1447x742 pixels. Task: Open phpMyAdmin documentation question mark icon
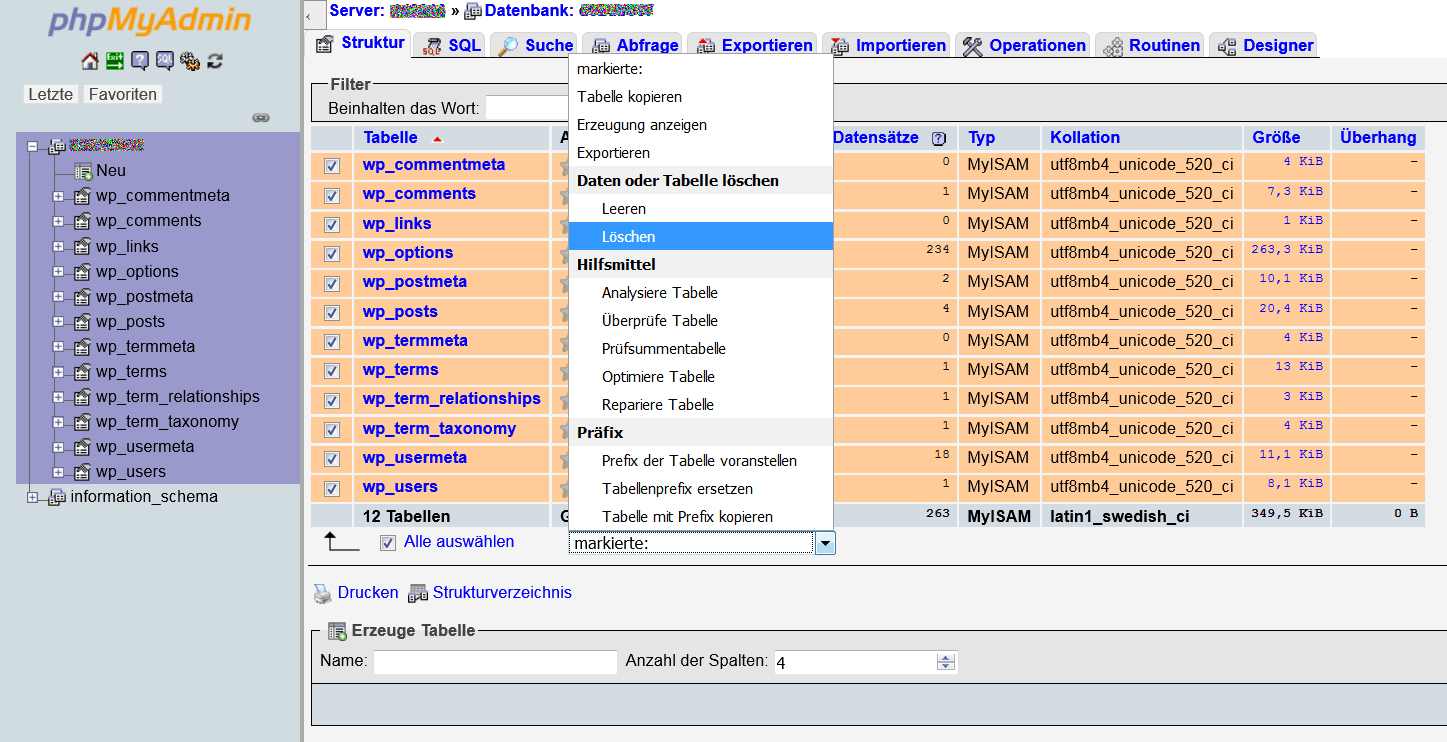pyautogui.click(x=140, y=61)
